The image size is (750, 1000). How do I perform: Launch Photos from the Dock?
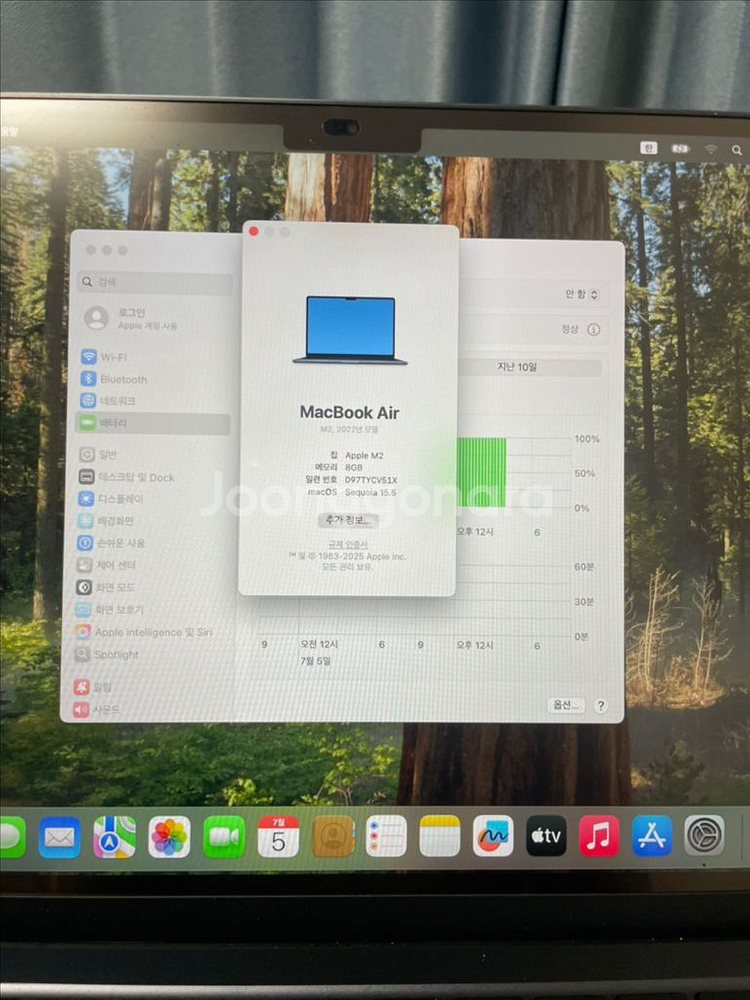click(169, 837)
